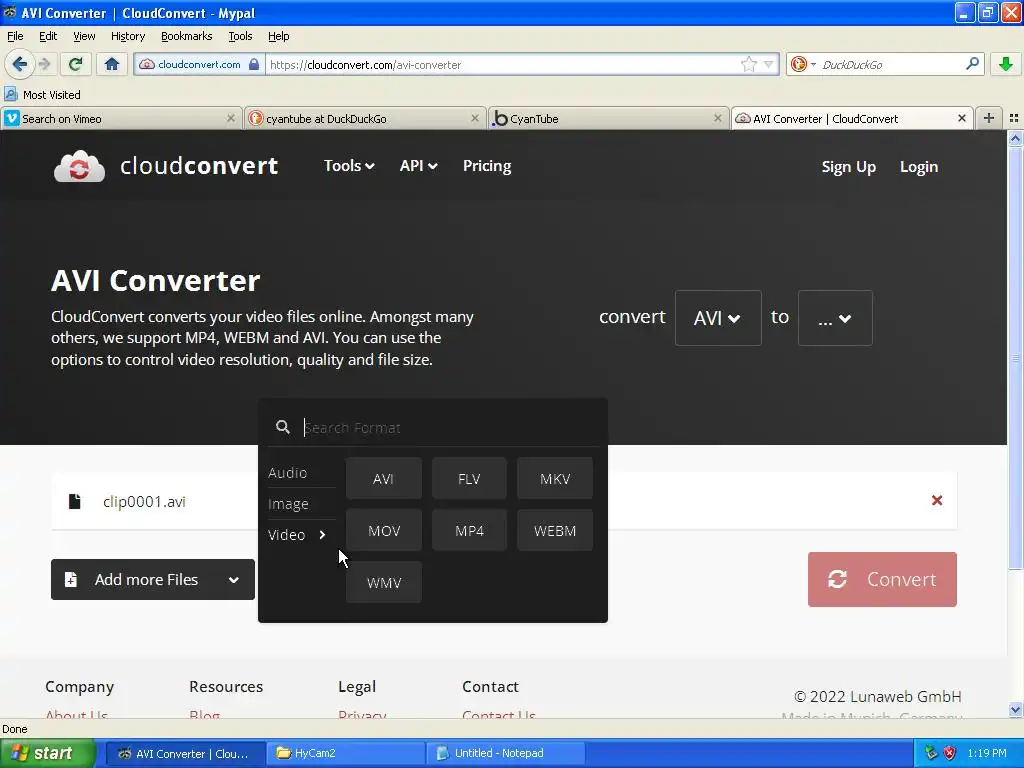Close the Search on Vimeo tab
Screen dimensions: 1024x768
click(231, 118)
